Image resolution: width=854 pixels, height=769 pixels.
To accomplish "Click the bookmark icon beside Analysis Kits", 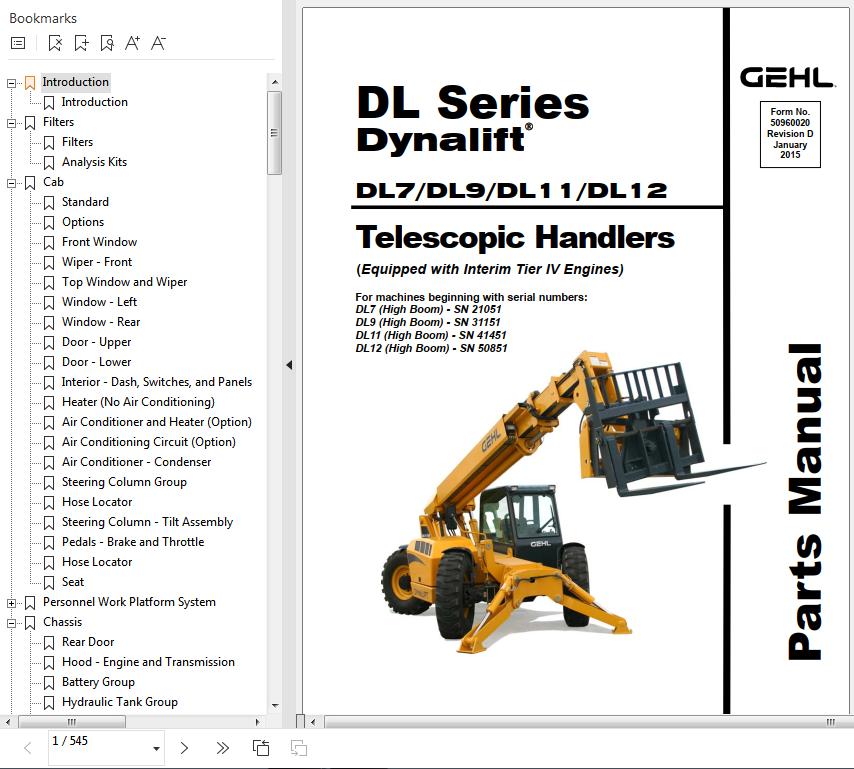I will (x=49, y=162).
